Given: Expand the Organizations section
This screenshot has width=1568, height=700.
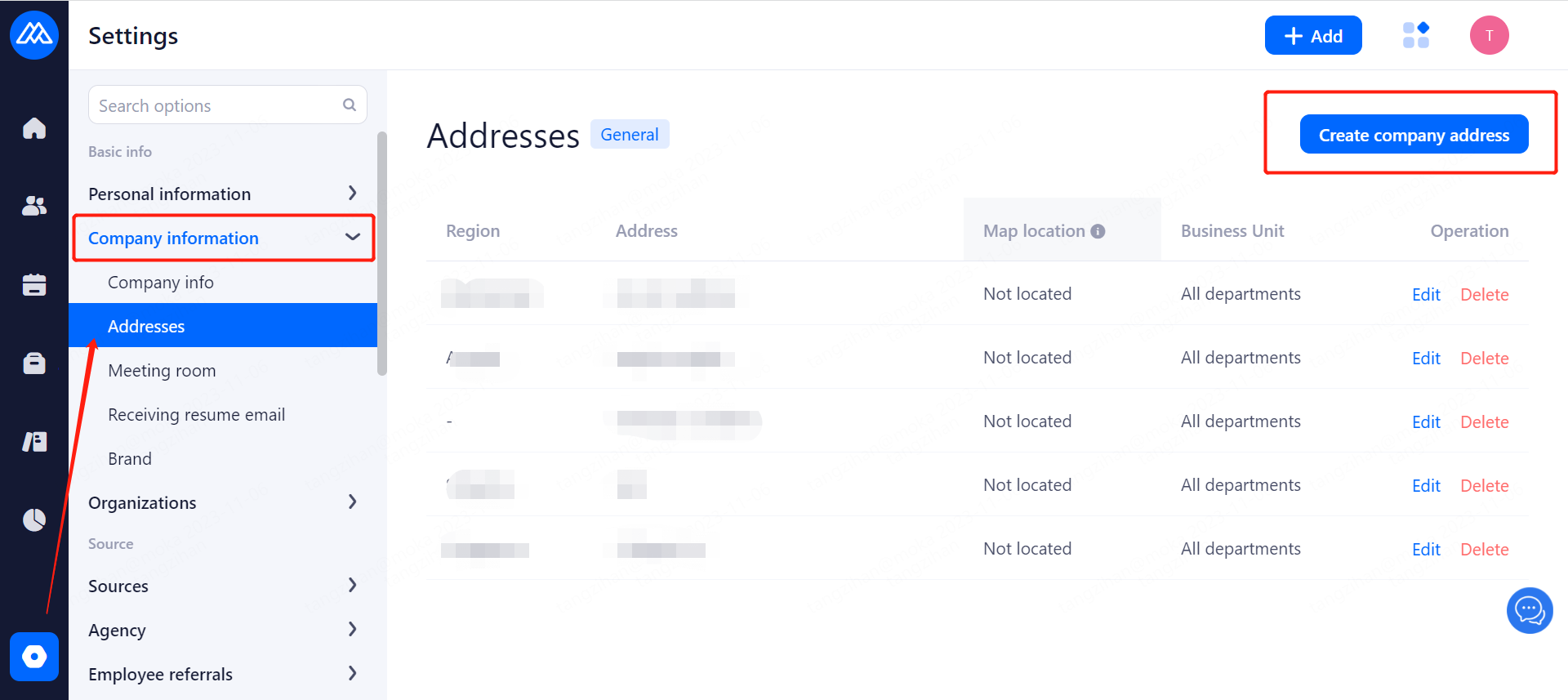Looking at the screenshot, I should click(222, 502).
